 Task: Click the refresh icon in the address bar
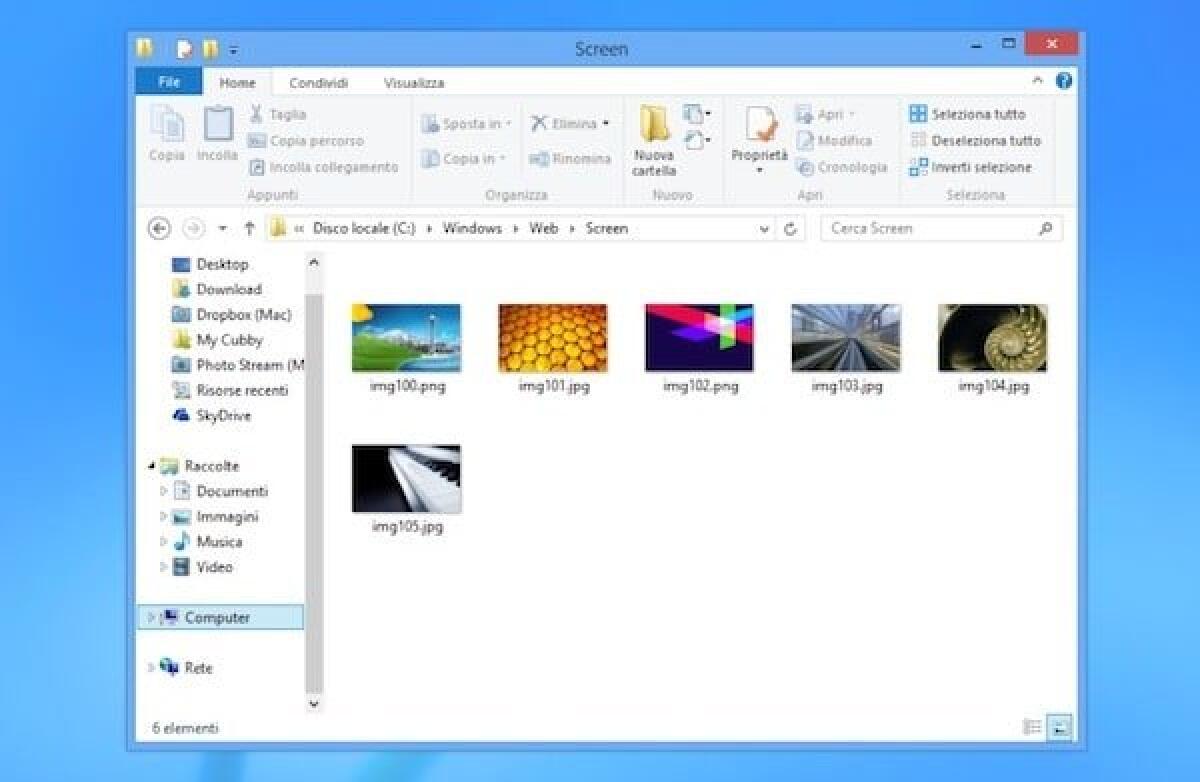pyautogui.click(x=790, y=228)
